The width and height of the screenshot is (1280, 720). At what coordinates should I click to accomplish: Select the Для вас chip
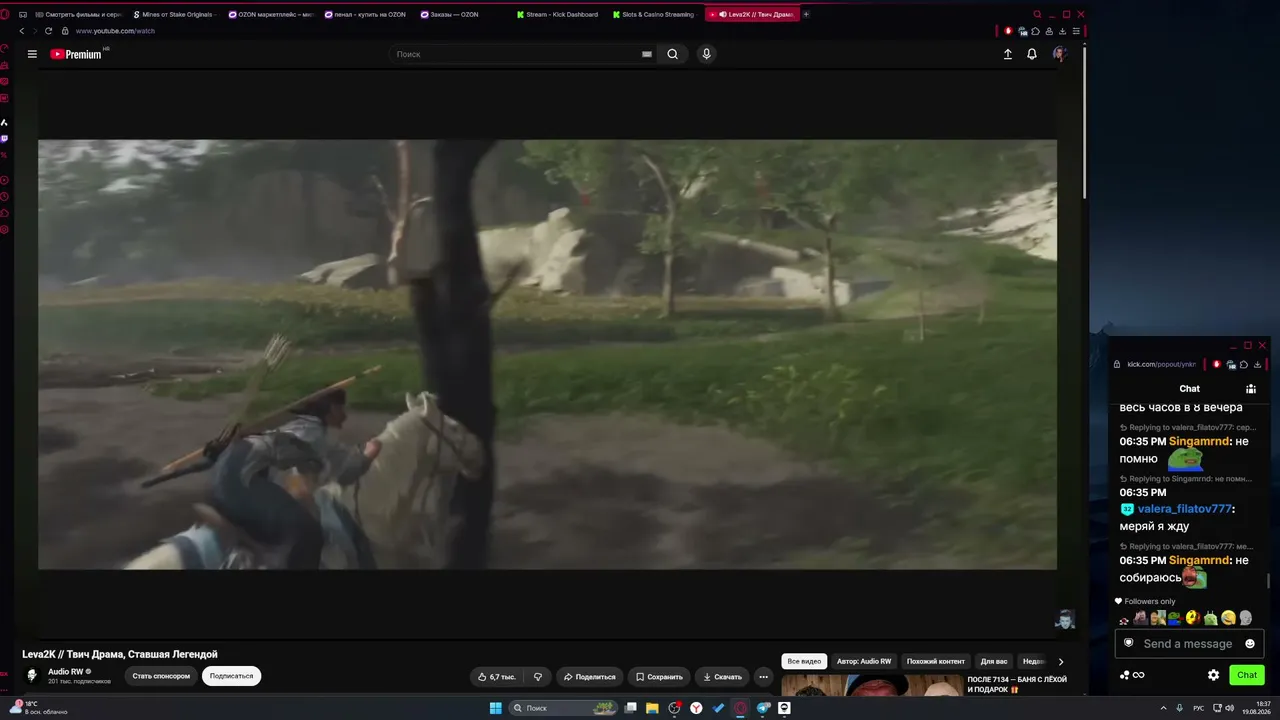pos(994,661)
